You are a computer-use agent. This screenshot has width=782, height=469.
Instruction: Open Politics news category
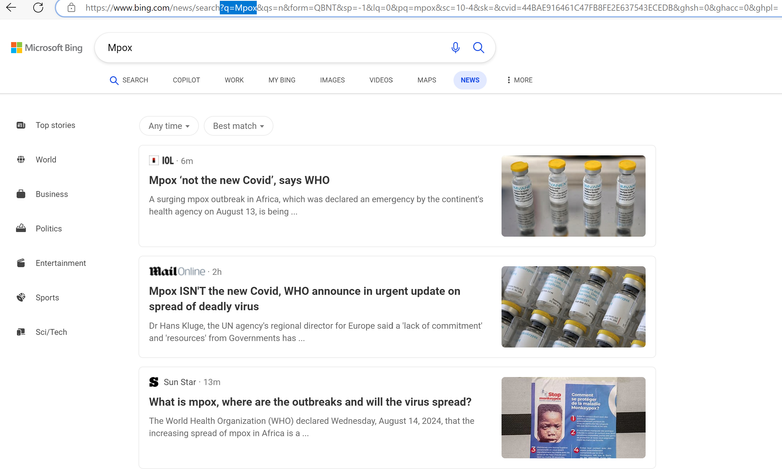point(49,229)
